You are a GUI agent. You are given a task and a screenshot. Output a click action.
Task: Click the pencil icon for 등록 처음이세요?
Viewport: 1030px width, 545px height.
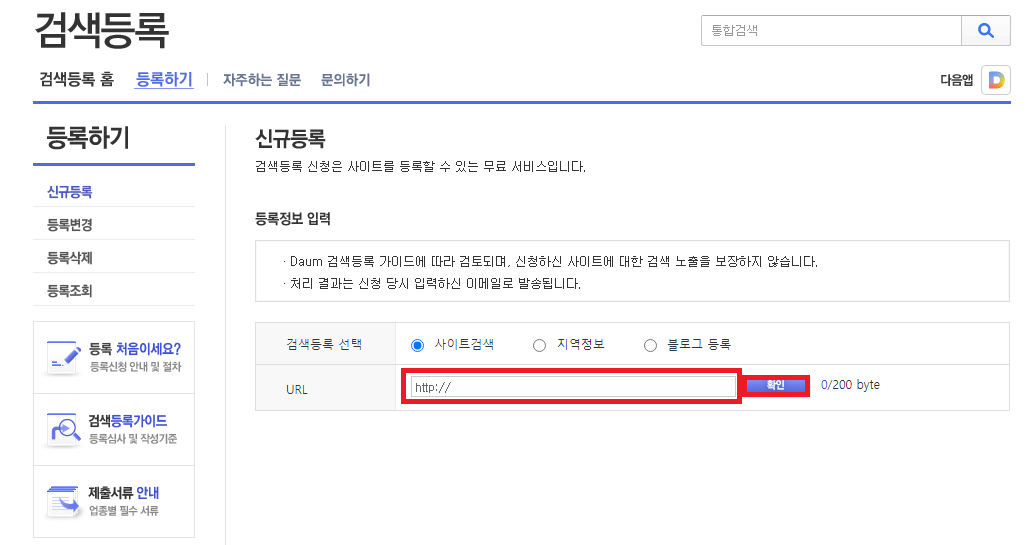click(63, 358)
